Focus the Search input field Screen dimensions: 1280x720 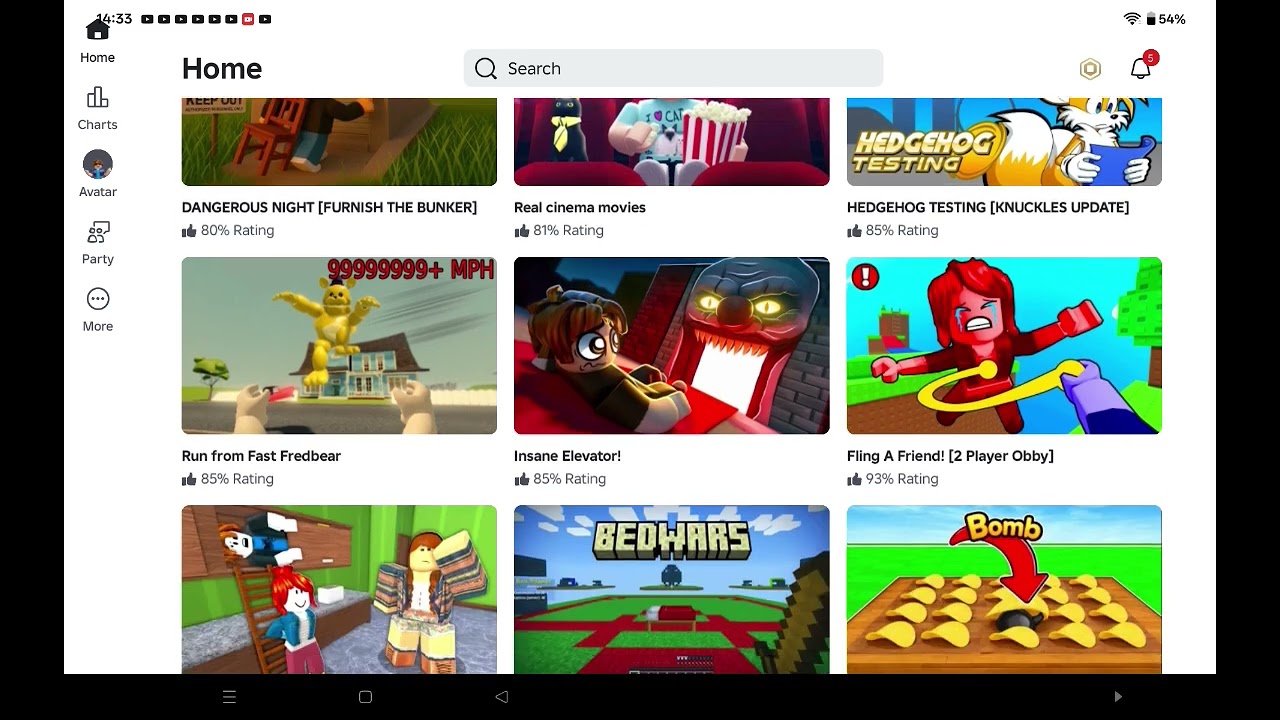tap(673, 68)
